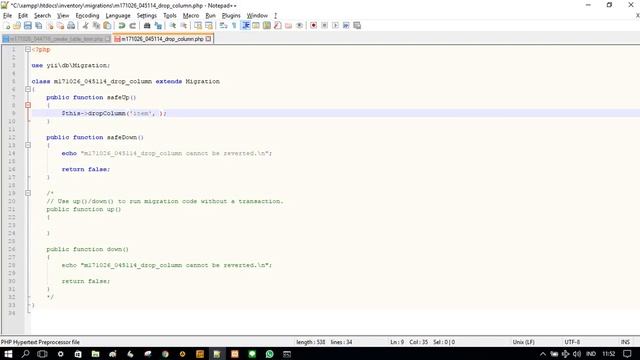
Task: Click the Zoom Out toolbar icon
Action: pos(184,26)
